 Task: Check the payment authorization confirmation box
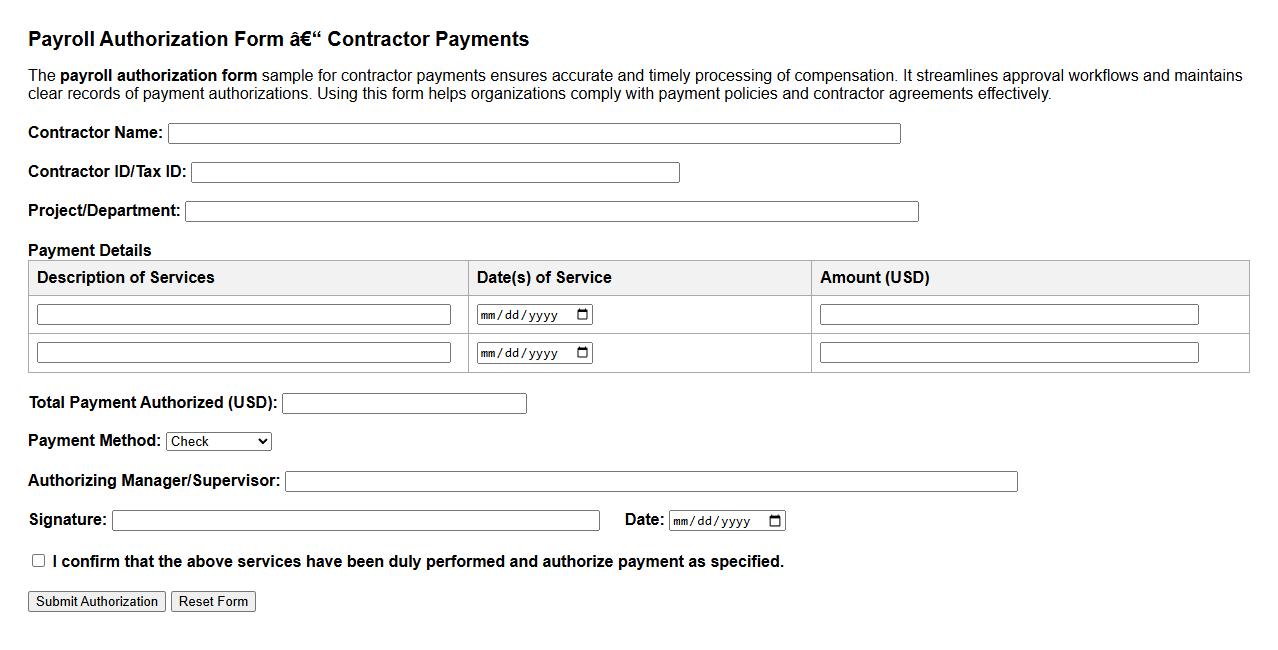click(x=38, y=560)
